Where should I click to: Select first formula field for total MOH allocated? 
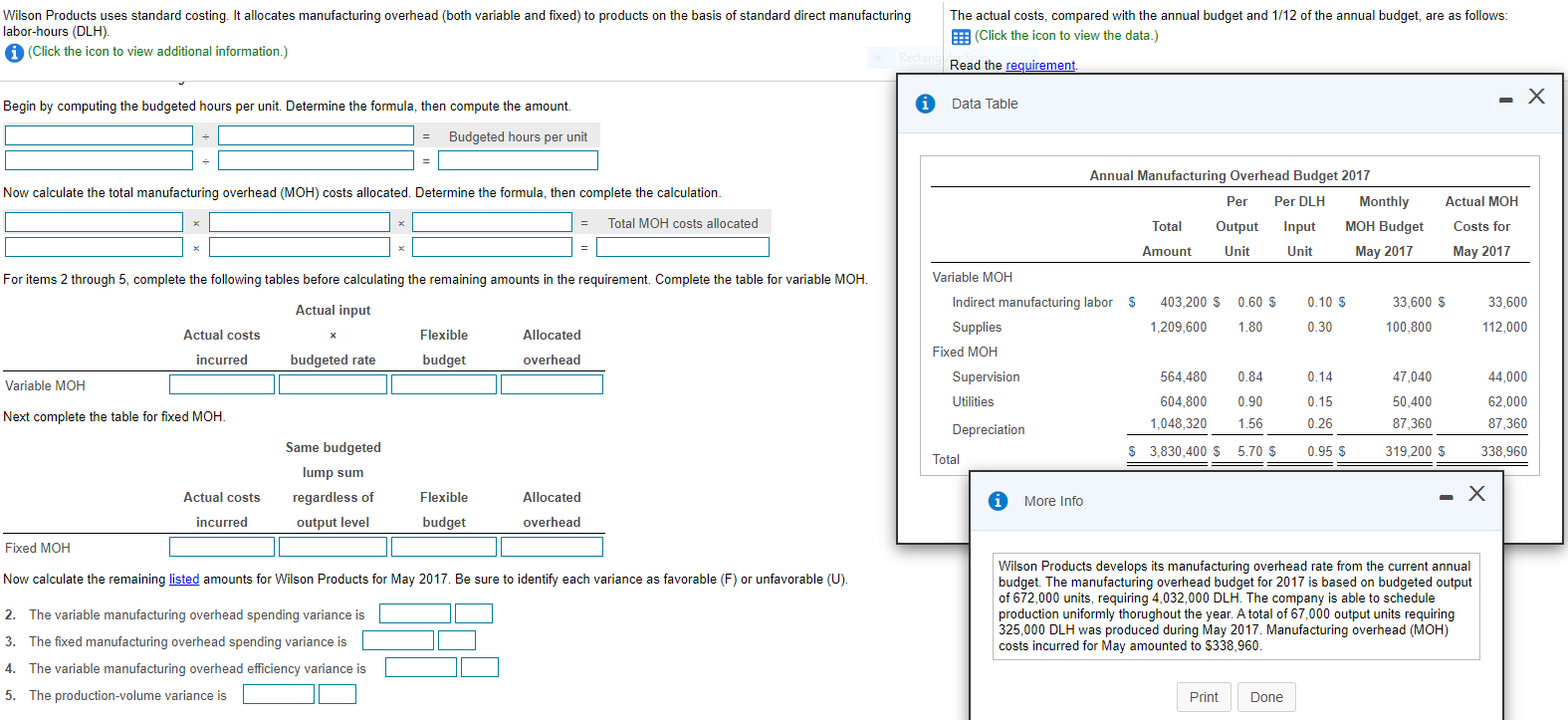coord(94,222)
